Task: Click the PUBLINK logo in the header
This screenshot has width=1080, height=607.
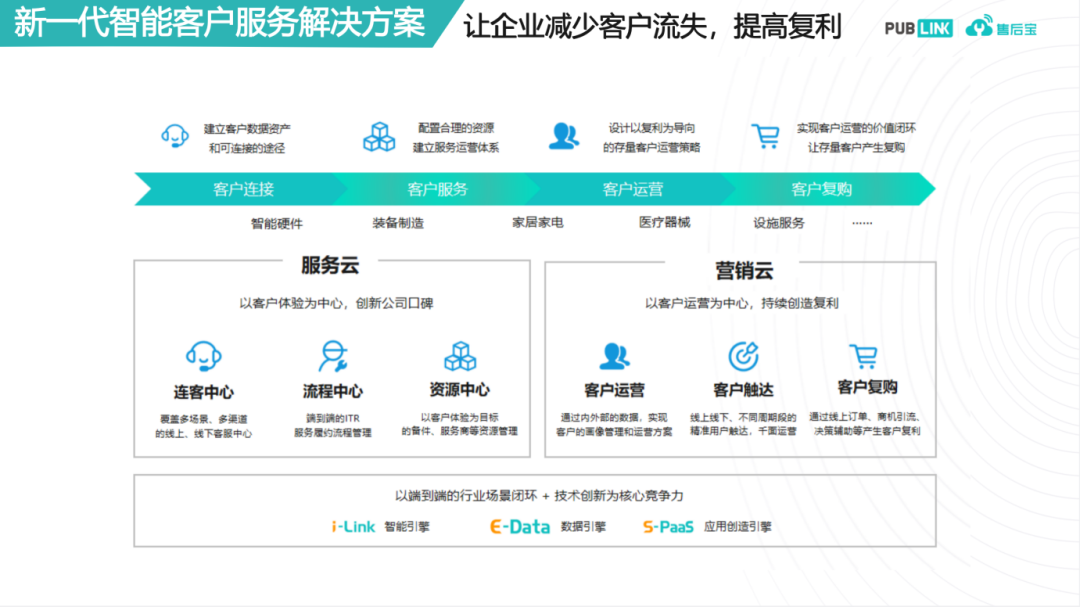Action: (x=918, y=28)
